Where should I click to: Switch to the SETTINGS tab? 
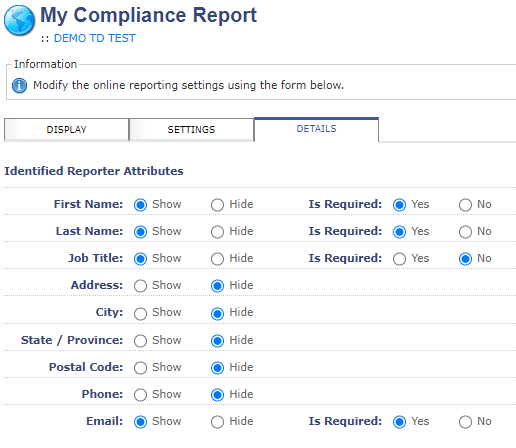click(191, 130)
